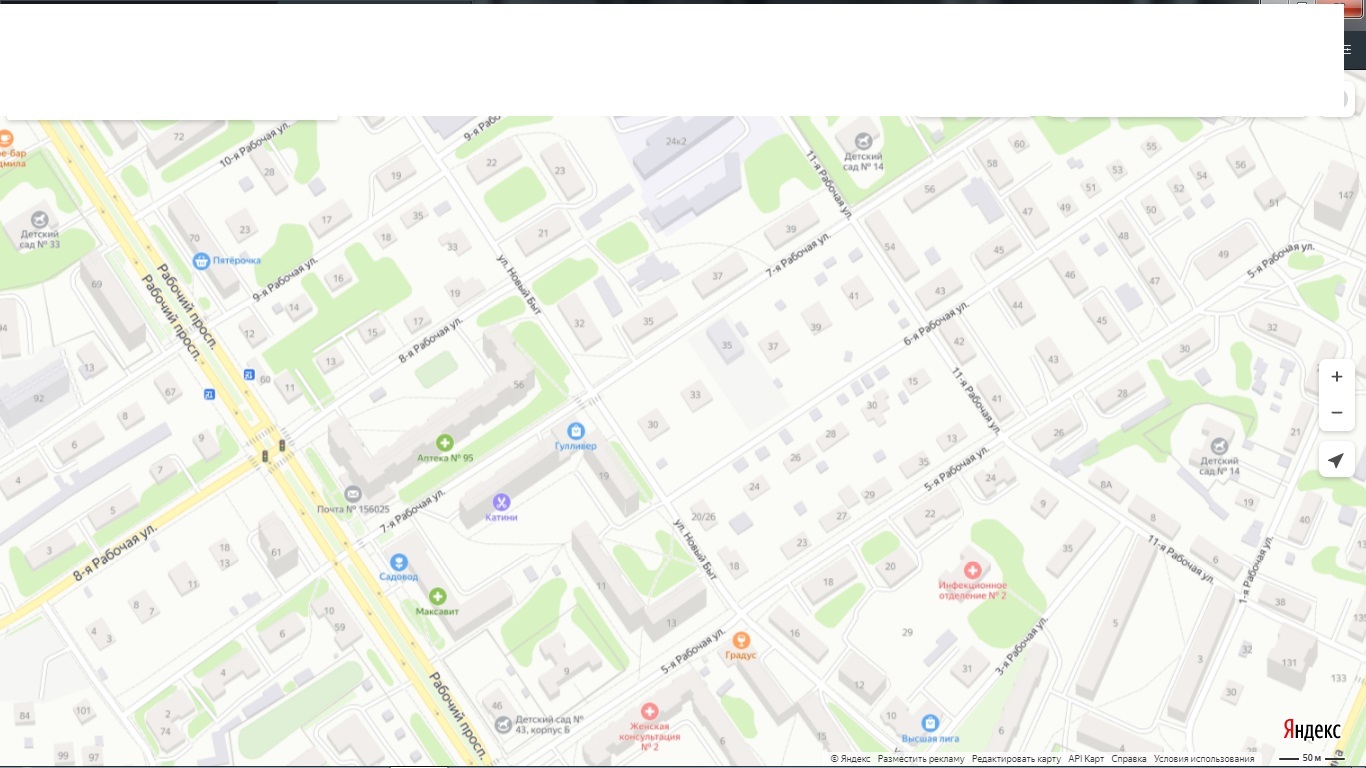The height and width of the screenshot is (768, 1366).
Task: Click the Яндекс logo
Action: [x=1312, y=730]
